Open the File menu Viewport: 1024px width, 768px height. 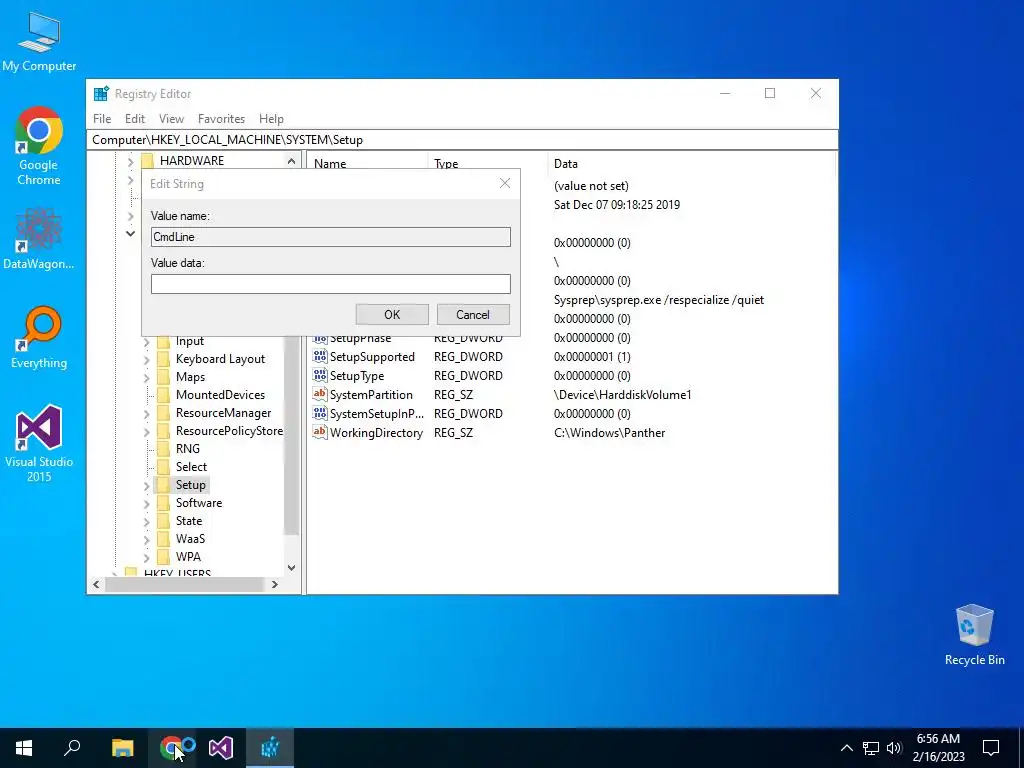point(102,119)
